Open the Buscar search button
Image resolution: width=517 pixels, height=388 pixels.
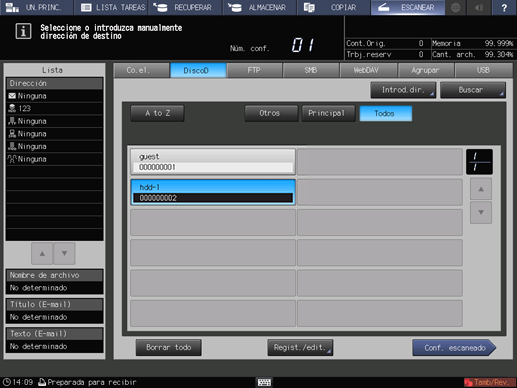tap(473, 90)
